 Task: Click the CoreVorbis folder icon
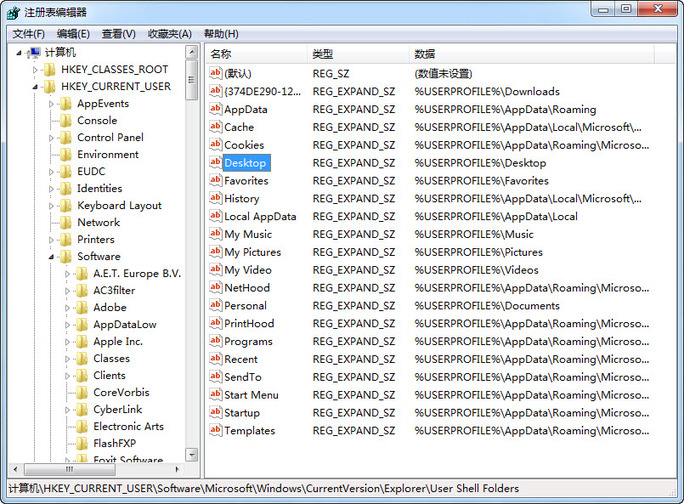pyautogui.click(x=82, y=393)
